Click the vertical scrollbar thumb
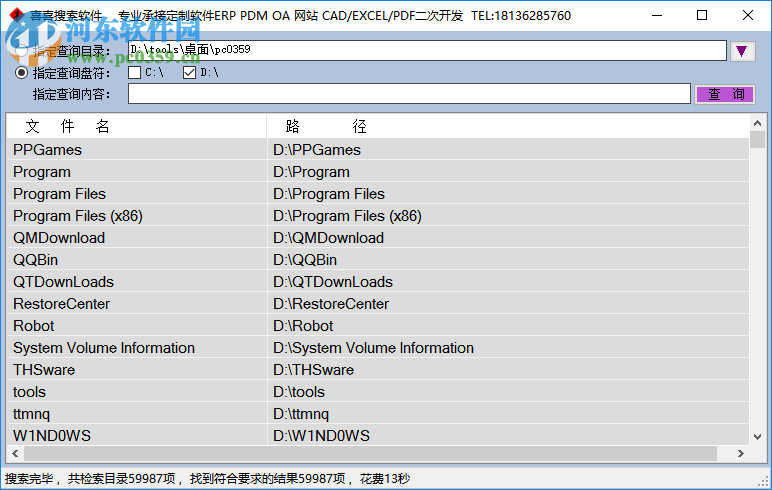The height and width of the screenshot is (490, 772). [757, 139]
